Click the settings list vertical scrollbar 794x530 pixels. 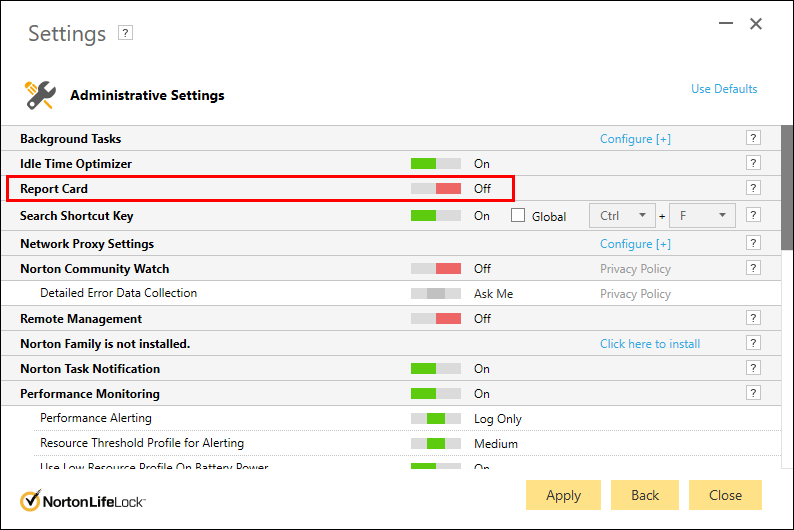(x=787, y=190)
